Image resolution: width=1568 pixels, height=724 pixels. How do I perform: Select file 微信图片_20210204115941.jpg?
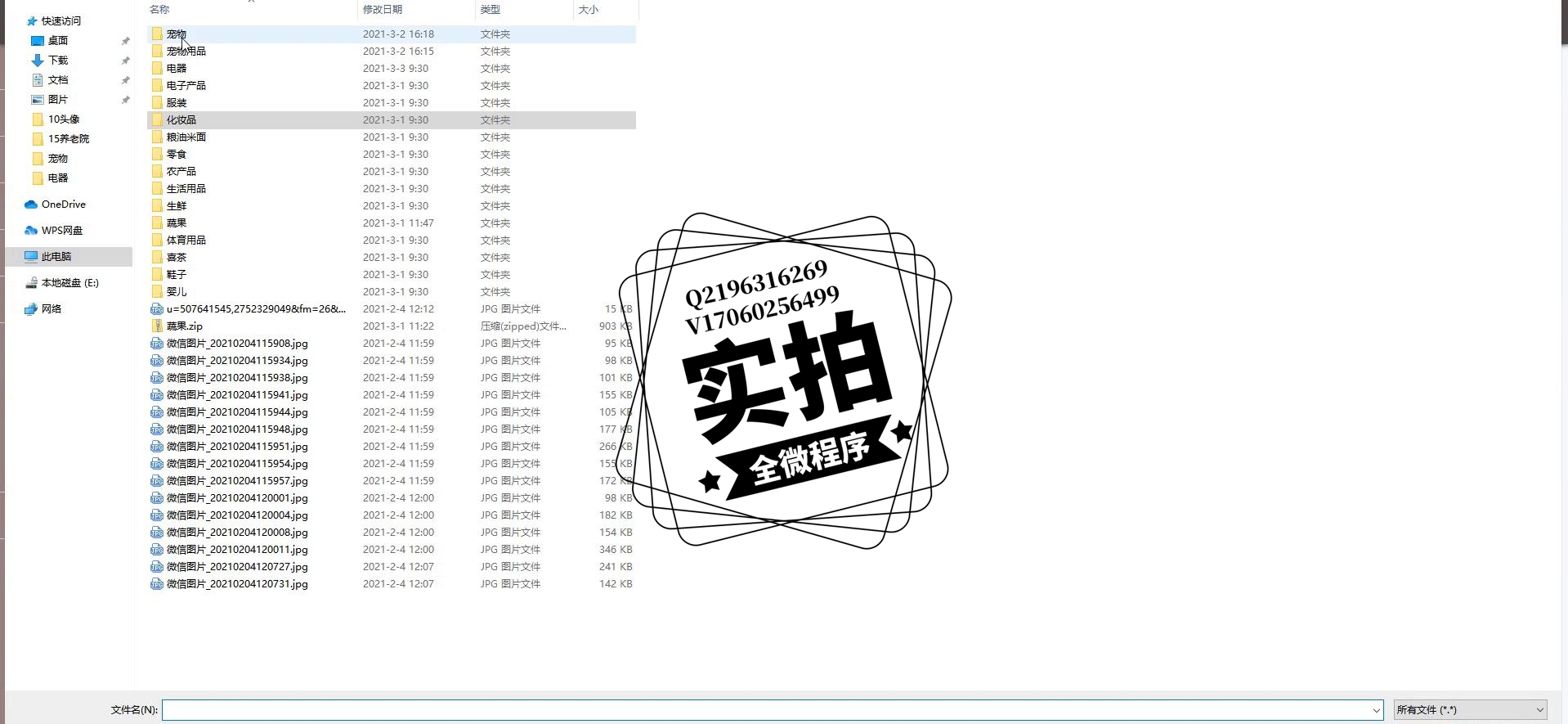click(392, 395)
